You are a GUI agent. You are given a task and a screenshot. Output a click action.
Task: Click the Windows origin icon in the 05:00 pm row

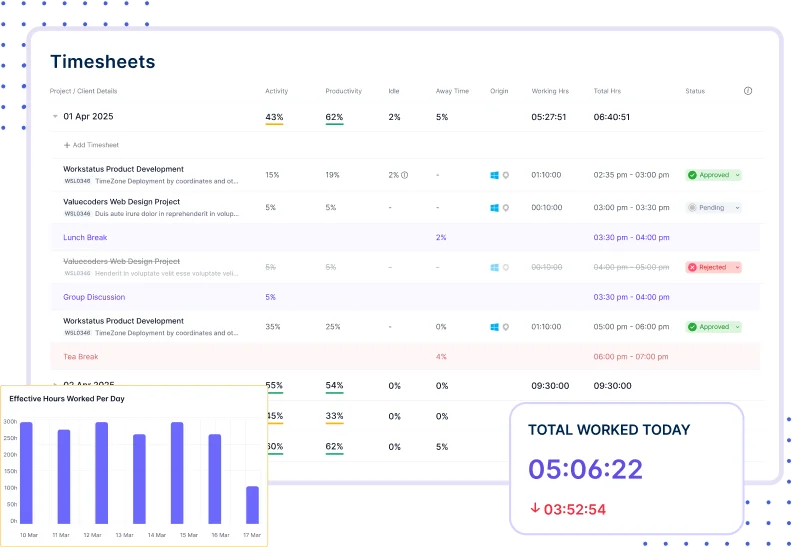(494, 327)
